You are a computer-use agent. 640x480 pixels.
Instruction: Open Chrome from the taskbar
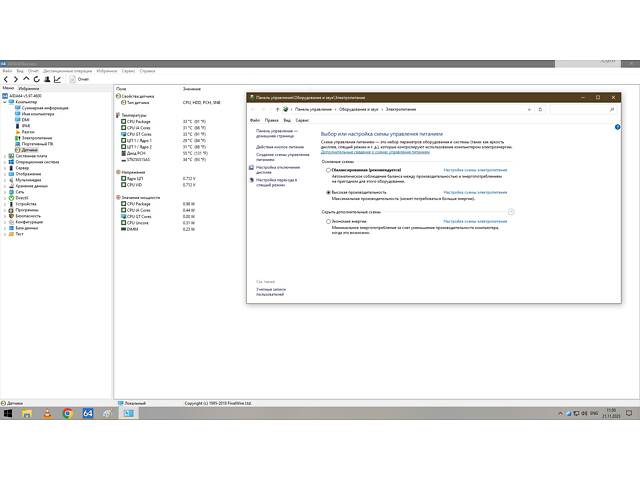click(67, 413)
